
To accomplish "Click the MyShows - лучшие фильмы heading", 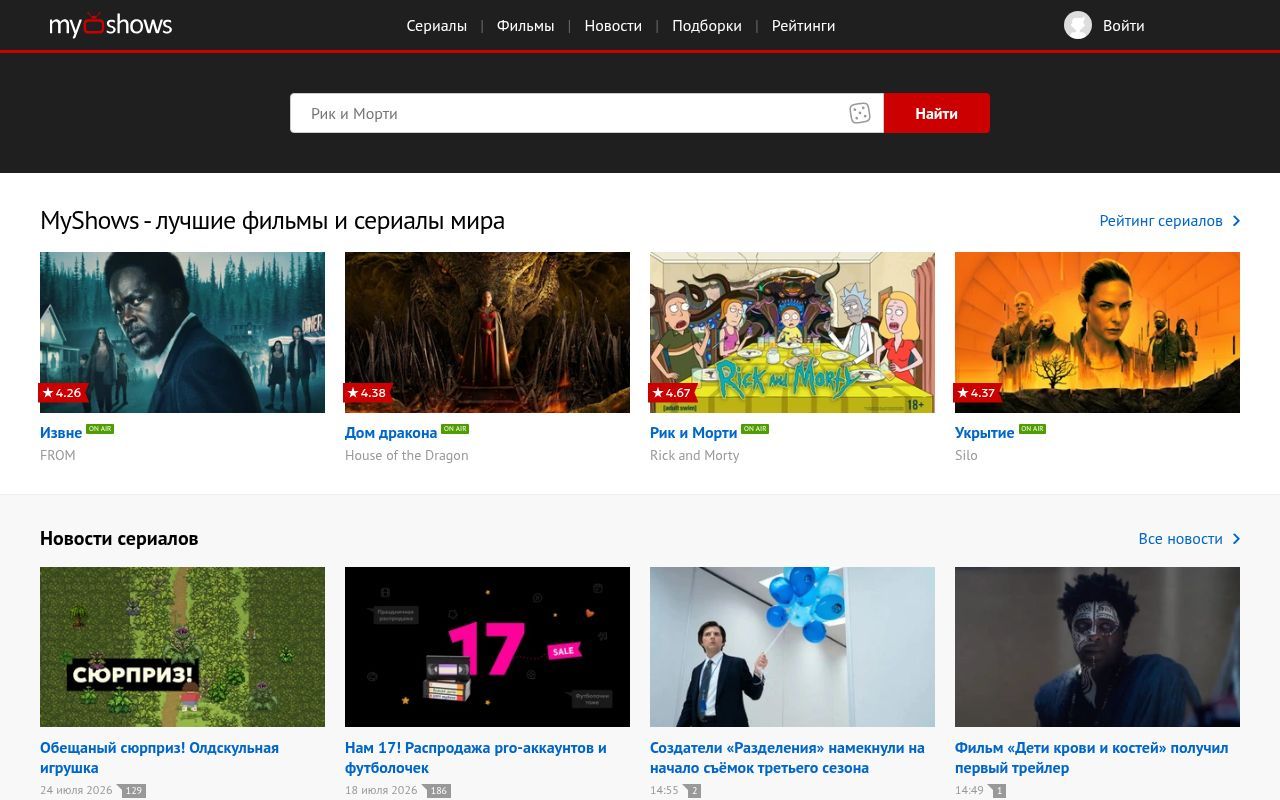I will pyautogui.click(x=272, y=221).
